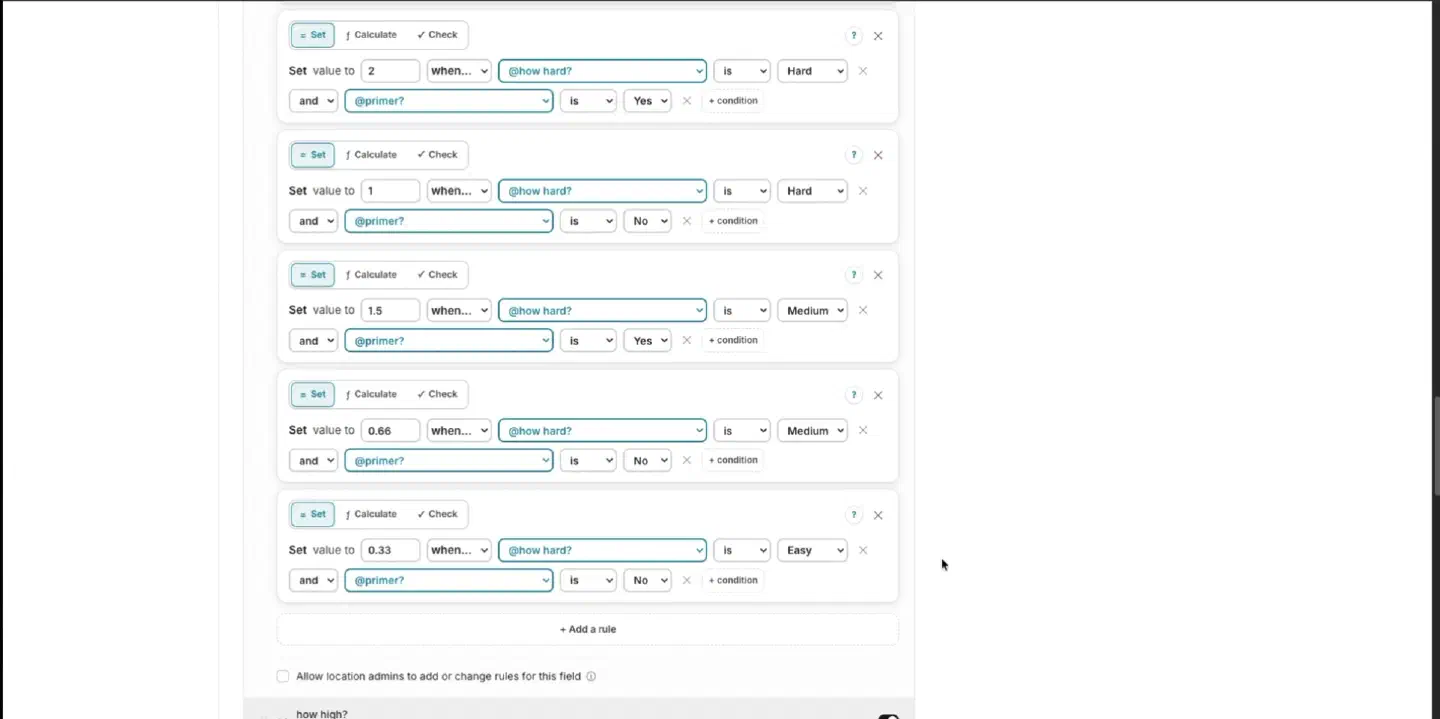
Task: Switch the value 0.33 rule to Check
Action: [x=437, y=514]
